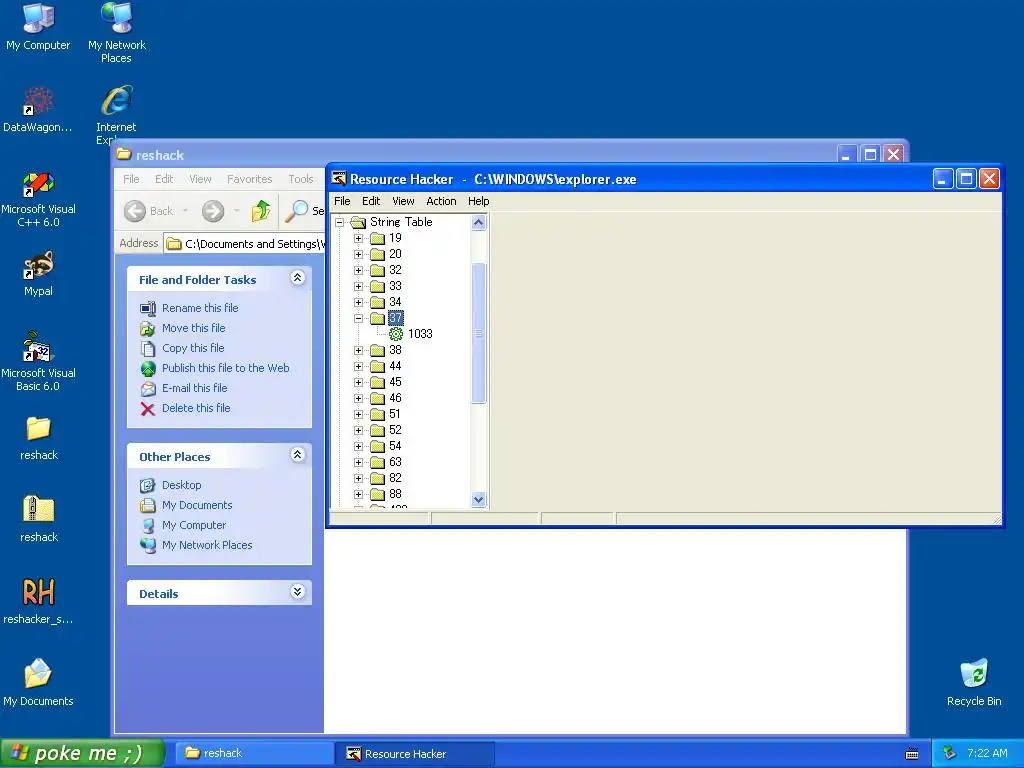1024x768 pixels.
Task: Go to My Network Places in Other Places
Action: pyautogui.click(x=207, y=545)
